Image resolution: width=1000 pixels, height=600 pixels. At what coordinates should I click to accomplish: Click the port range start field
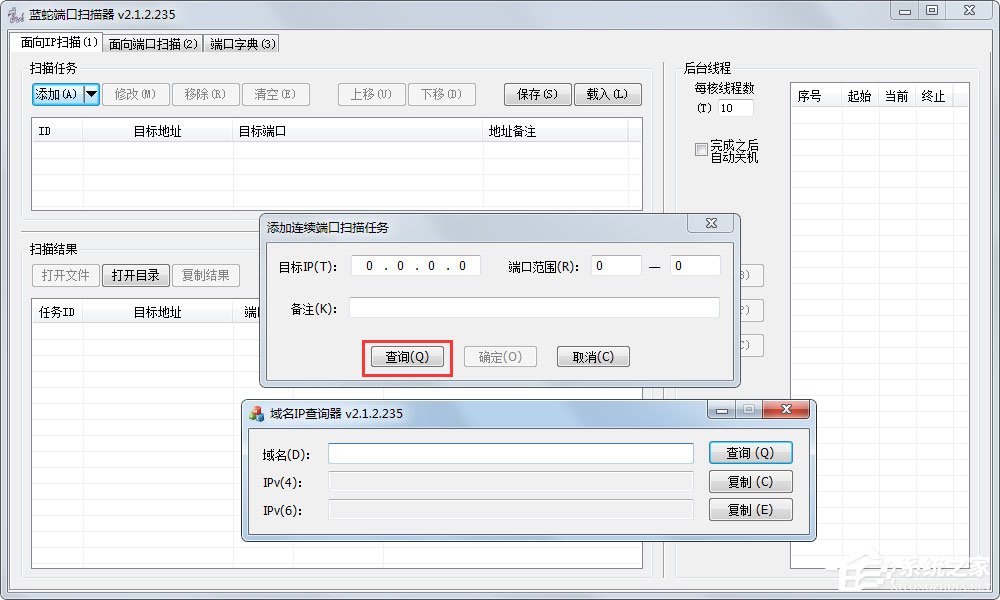tap(616, 266)
